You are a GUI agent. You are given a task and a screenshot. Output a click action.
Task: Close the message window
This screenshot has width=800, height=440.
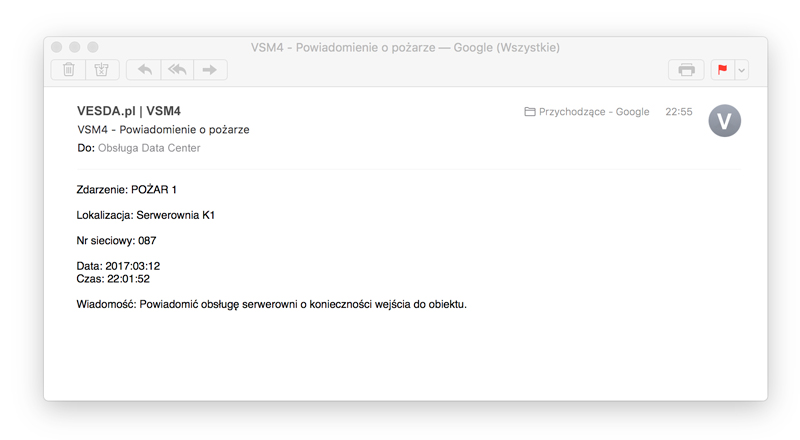(x=57, y=47)
